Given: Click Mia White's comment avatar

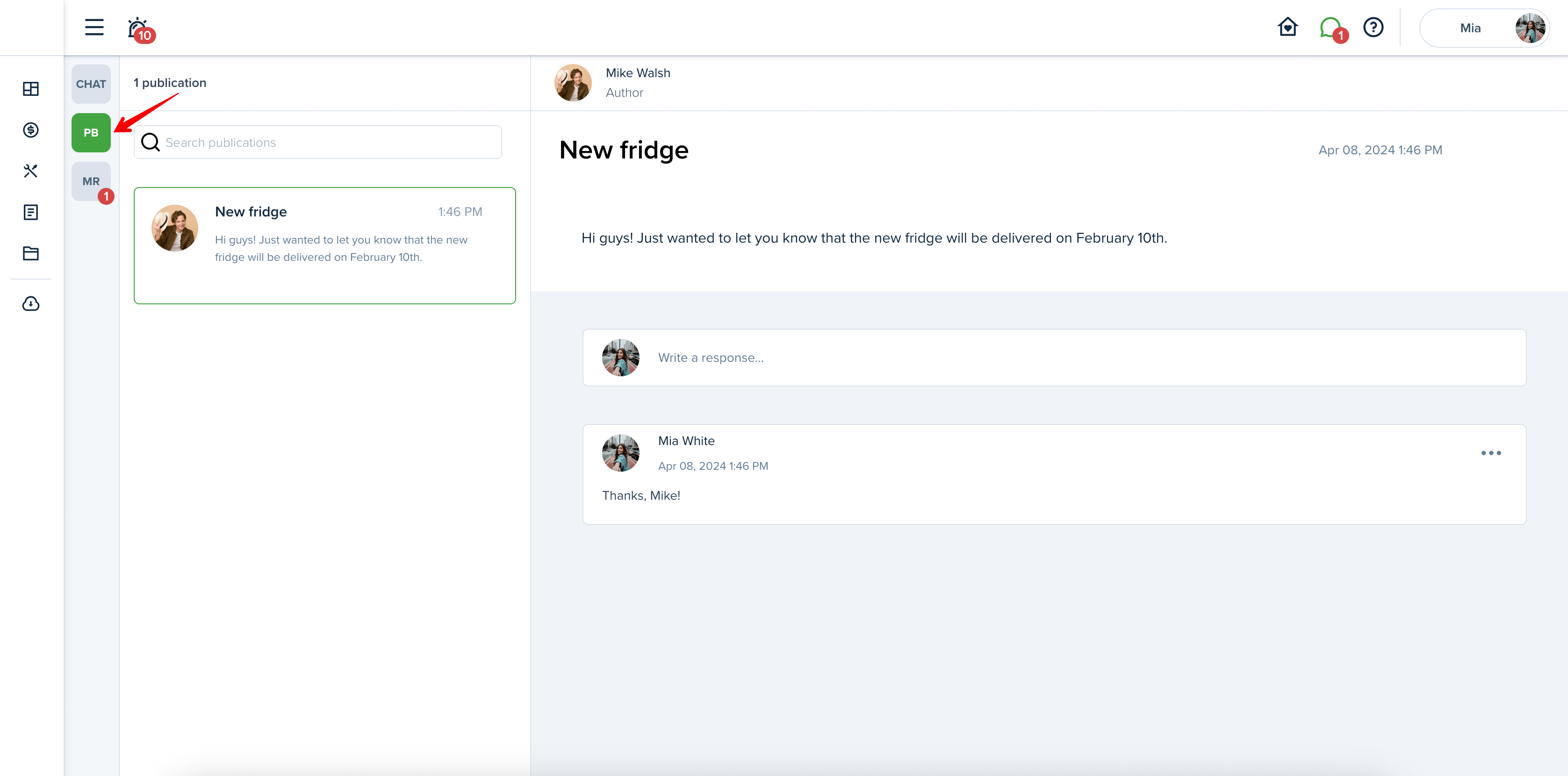Looking at the screenshot, I should click(x=620, y=453).
